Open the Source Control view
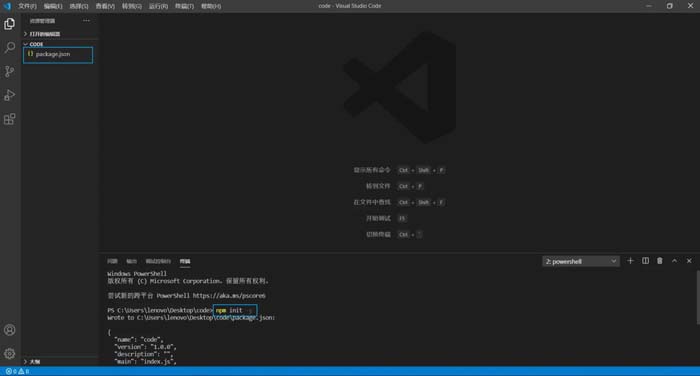The image size is (700, 376). point(9,71)
